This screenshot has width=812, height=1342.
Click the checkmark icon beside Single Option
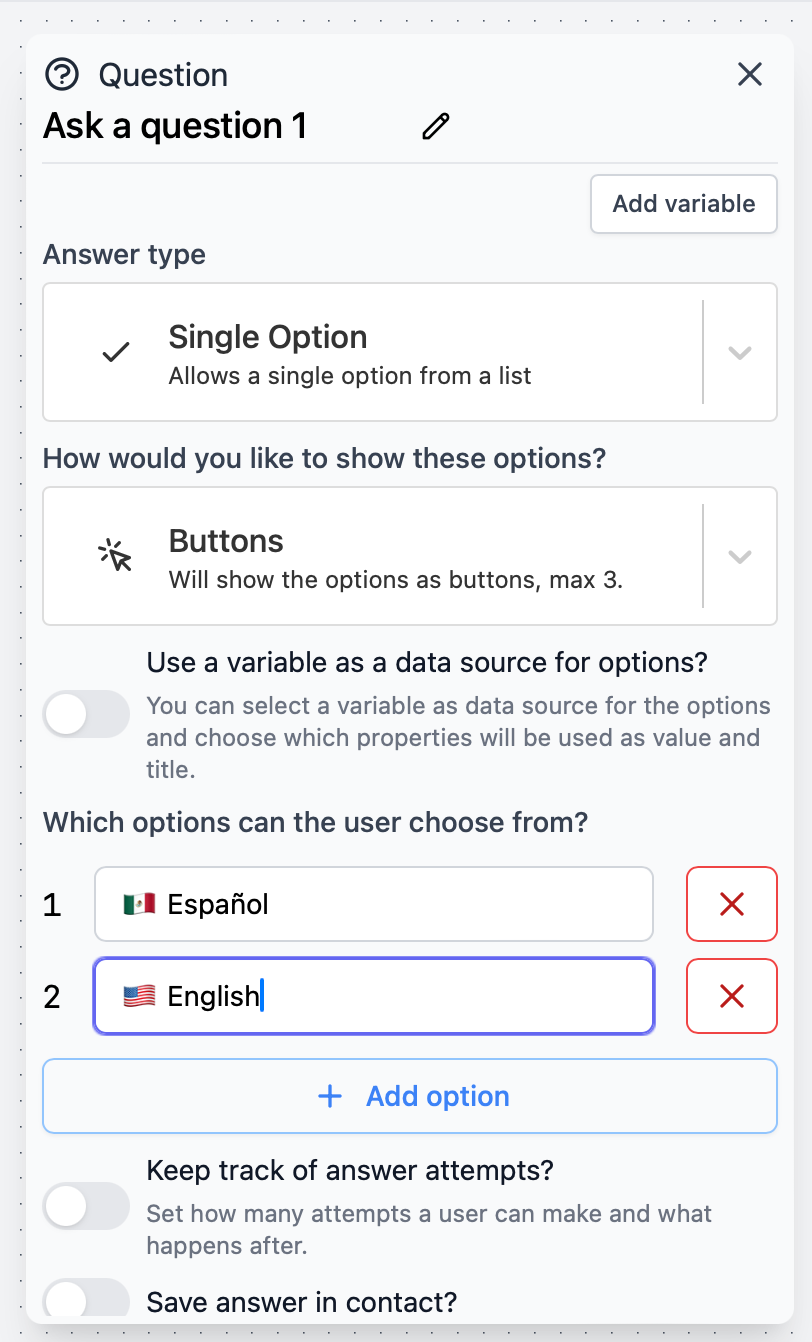[116, 352]
